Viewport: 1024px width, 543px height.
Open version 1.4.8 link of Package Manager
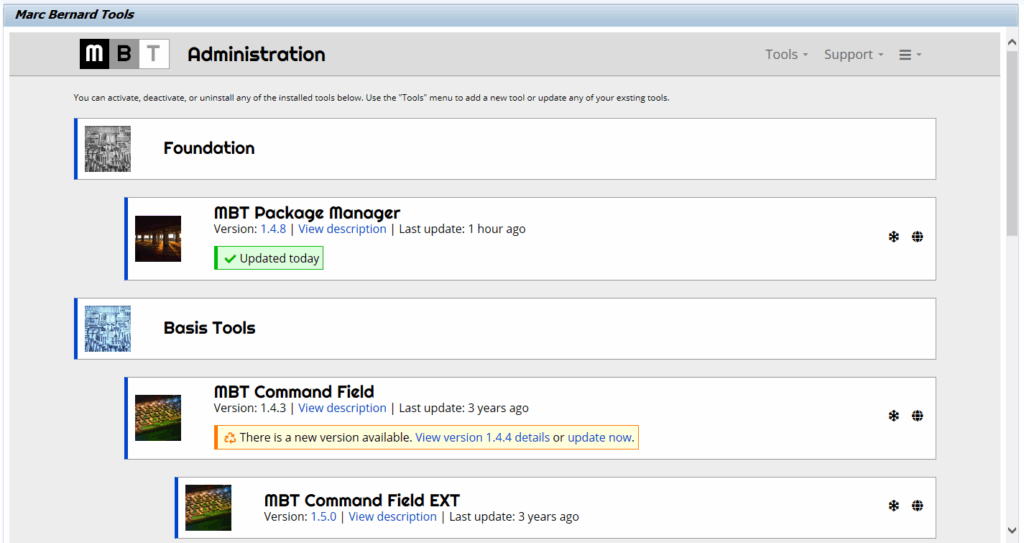point(273,229)
